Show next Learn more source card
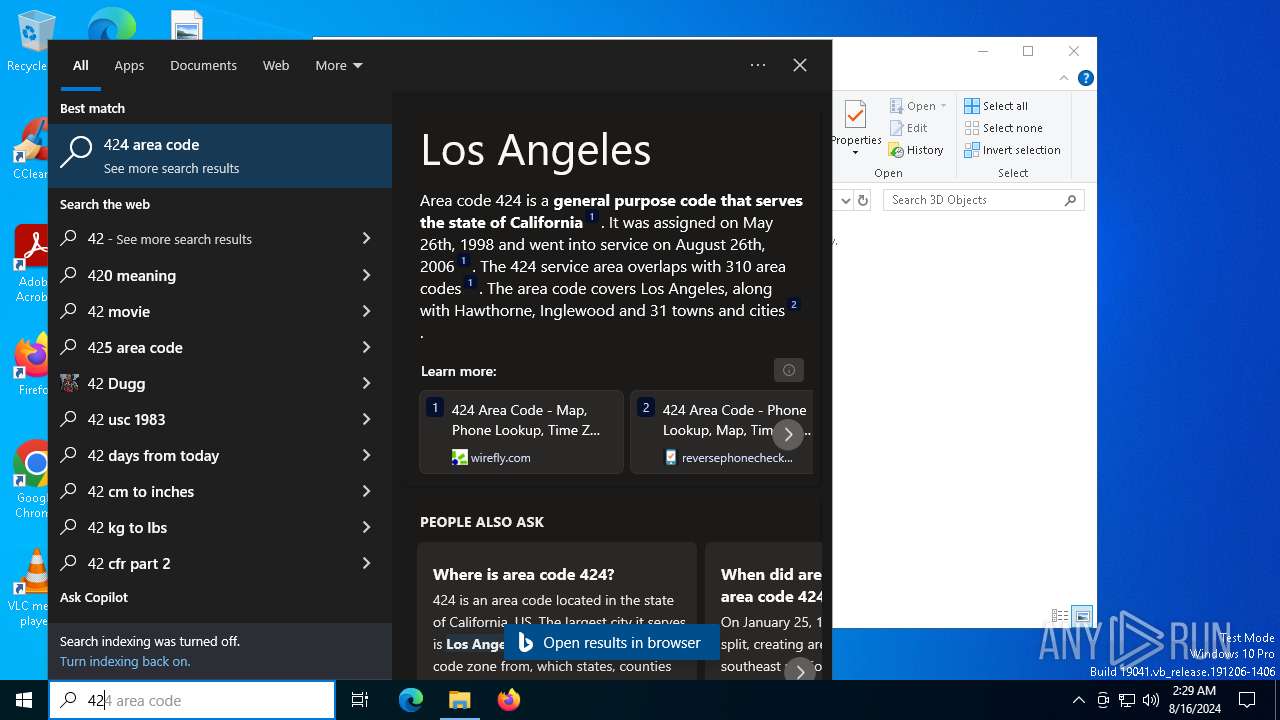The width and height of the screenshot is (1280, 720). tap(788, 434)
